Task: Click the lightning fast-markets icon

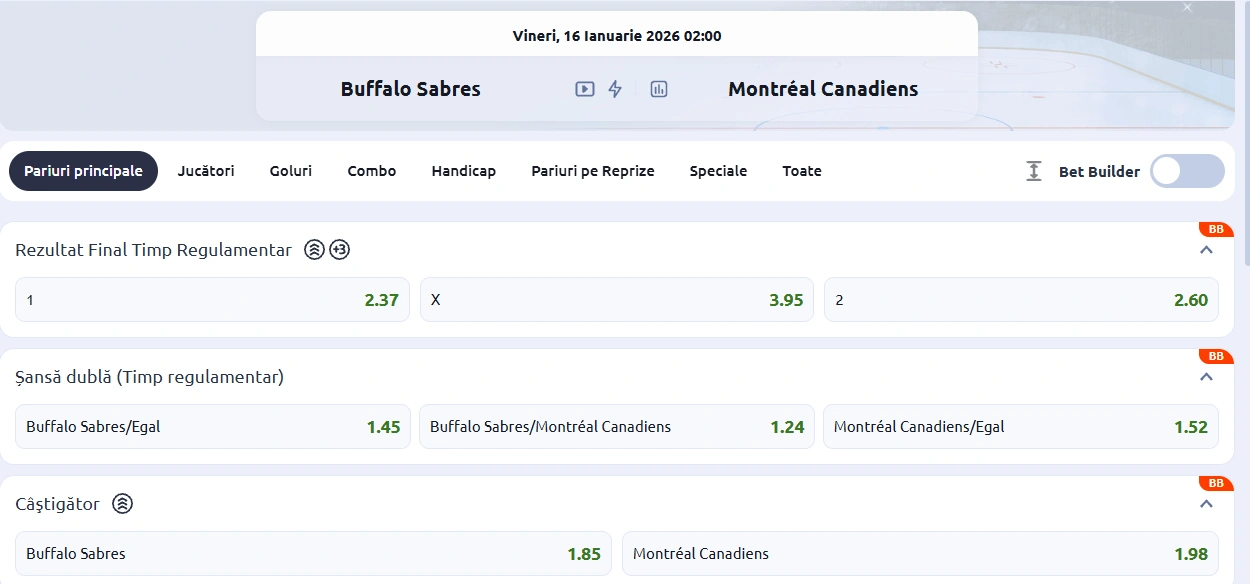Action: [614, 88]
